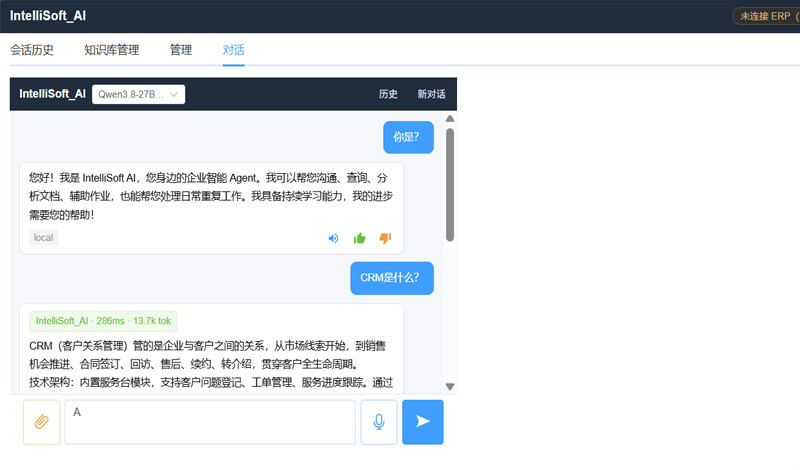Click the paperclip attachment icon

pyautogui.click(x=41, y=422)
